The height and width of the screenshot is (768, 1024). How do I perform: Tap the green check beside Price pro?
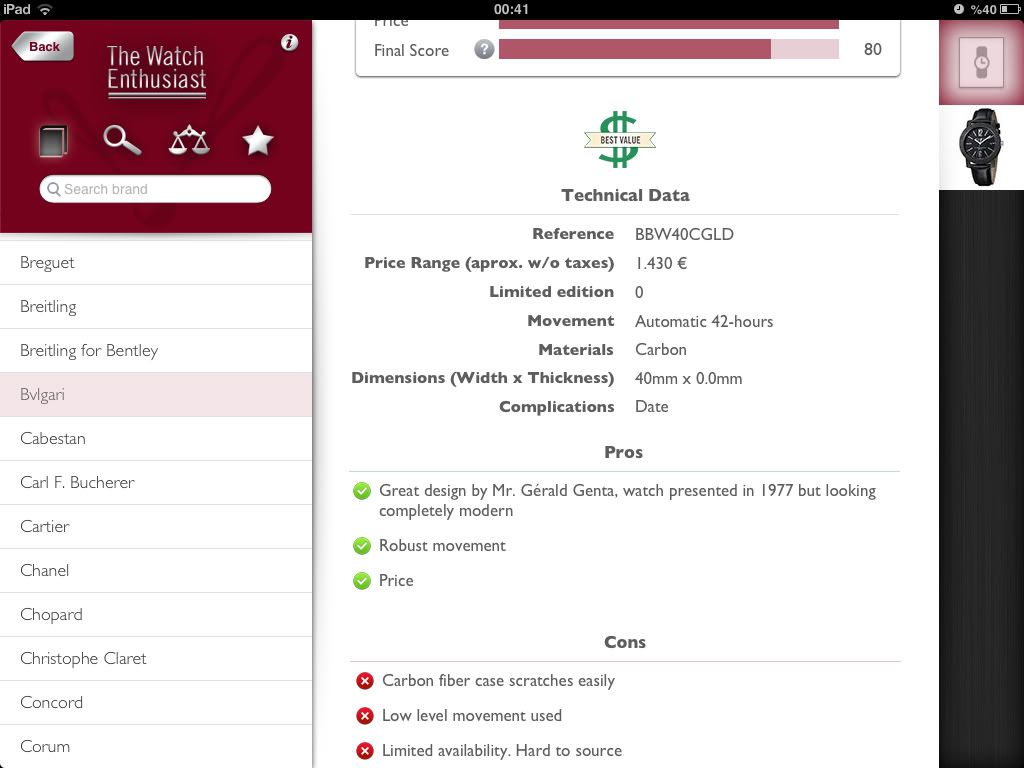pos(362,580)
